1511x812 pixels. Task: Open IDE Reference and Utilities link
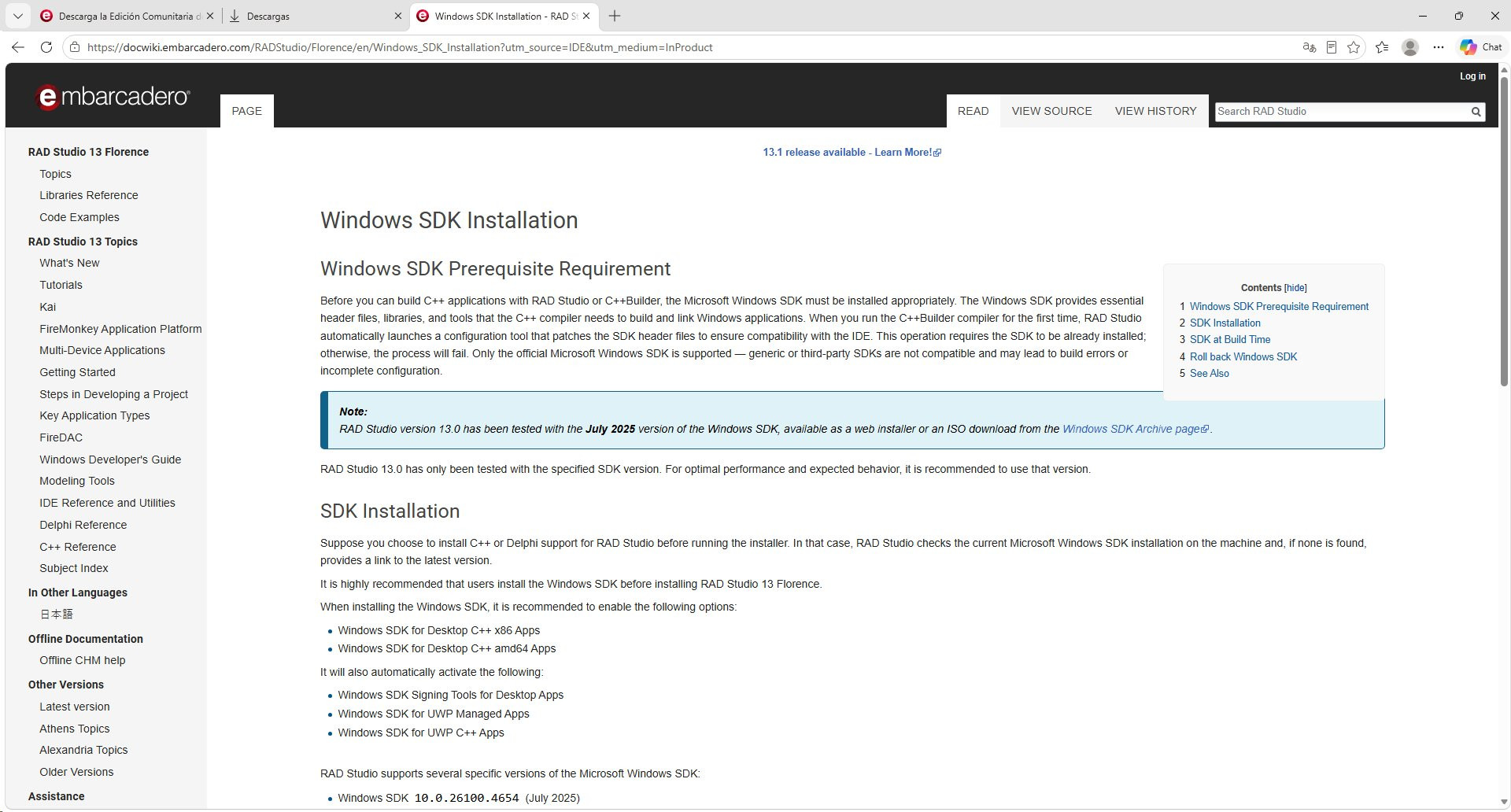[107, 503]
